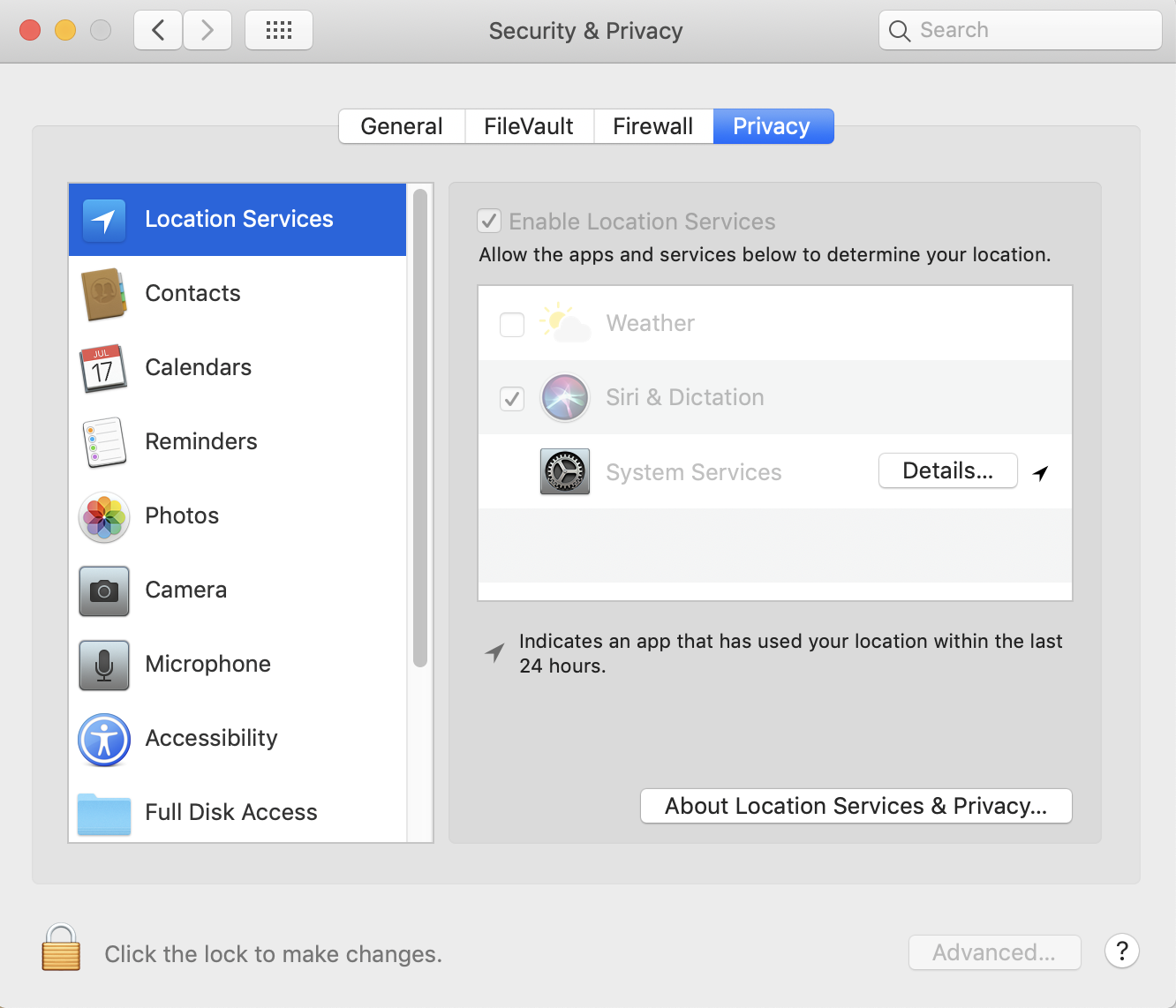Image resolution: width=1176 pixels, height=1008 pixels.
Task: Switch to the General tab
Action: pyautogui.click(x=402, y=126)
